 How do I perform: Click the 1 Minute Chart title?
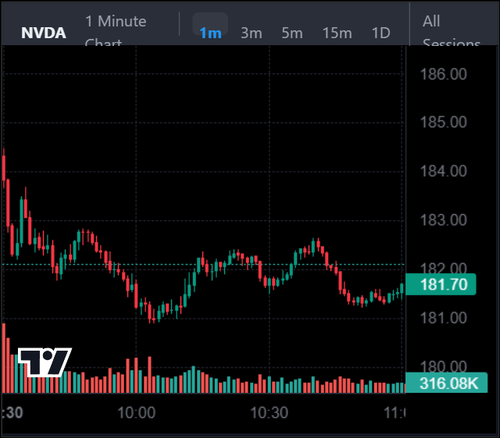[x=116, y=30]
